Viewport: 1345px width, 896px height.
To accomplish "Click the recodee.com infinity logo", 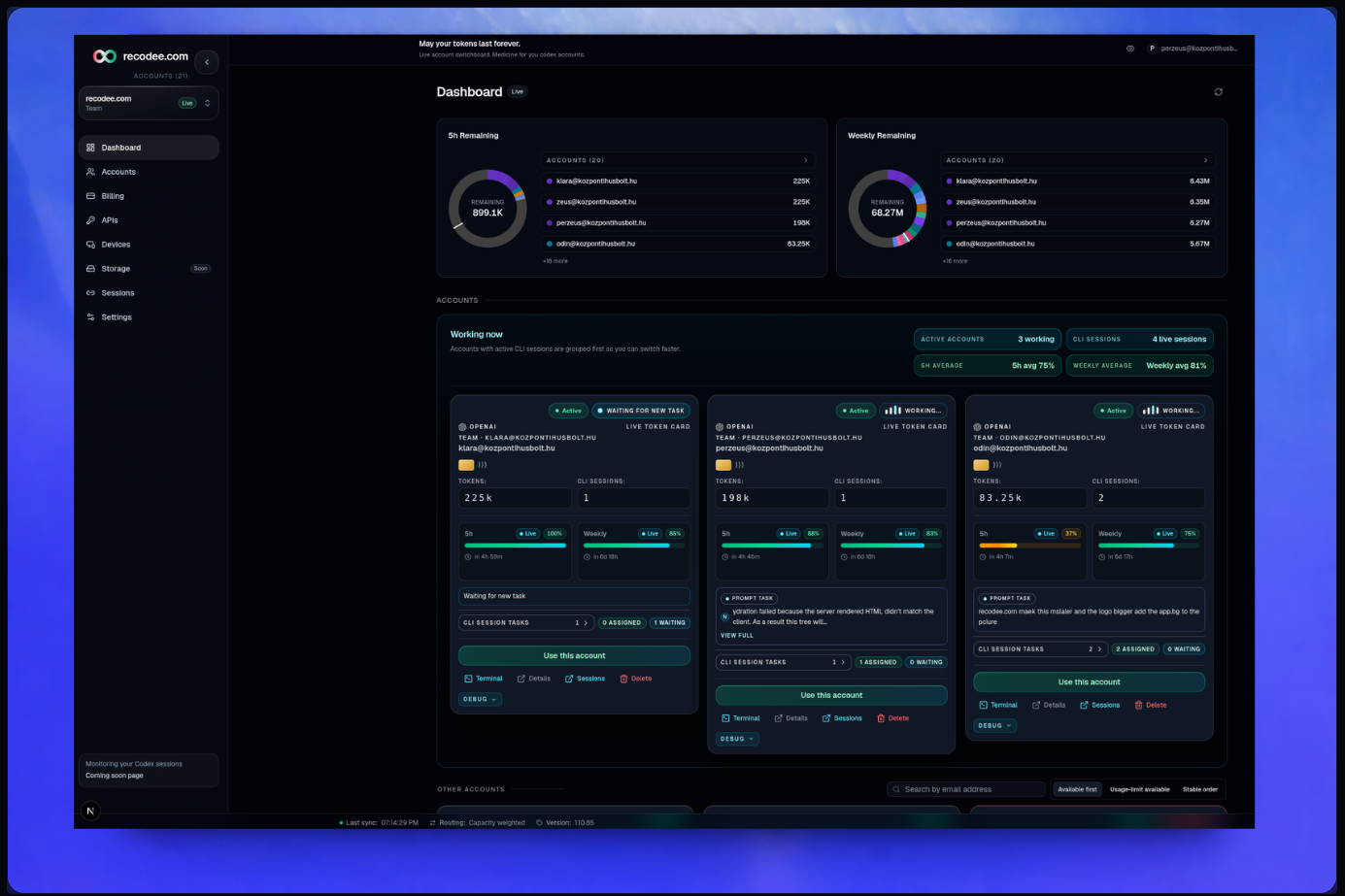I will click(x=104, y=56).
